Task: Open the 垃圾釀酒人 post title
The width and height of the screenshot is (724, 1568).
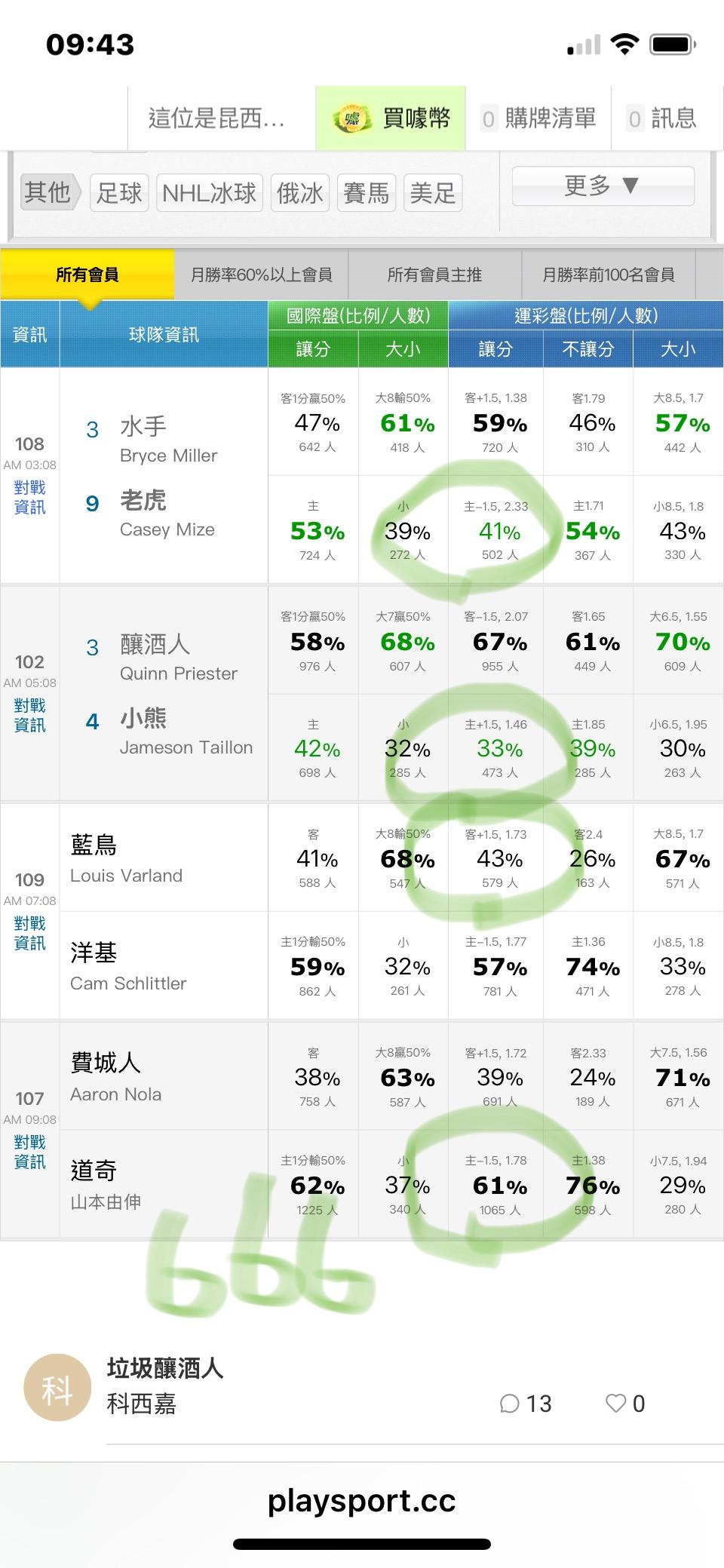Action: point(165,1368)
